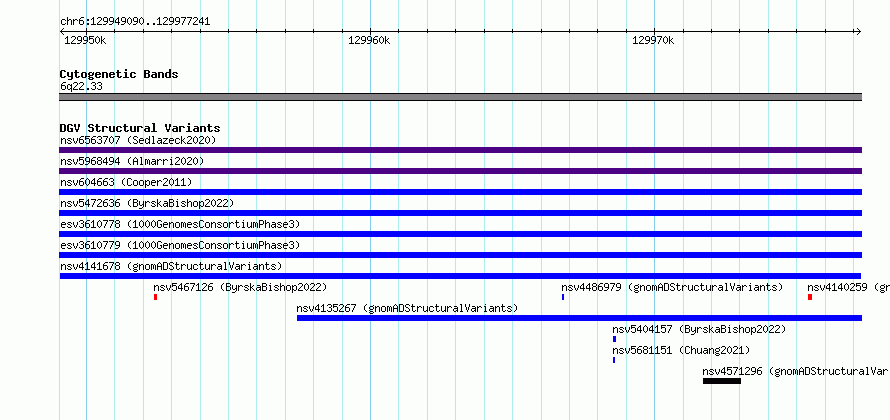Click the Cytogenetic Bands track title

tap(119, 74)
